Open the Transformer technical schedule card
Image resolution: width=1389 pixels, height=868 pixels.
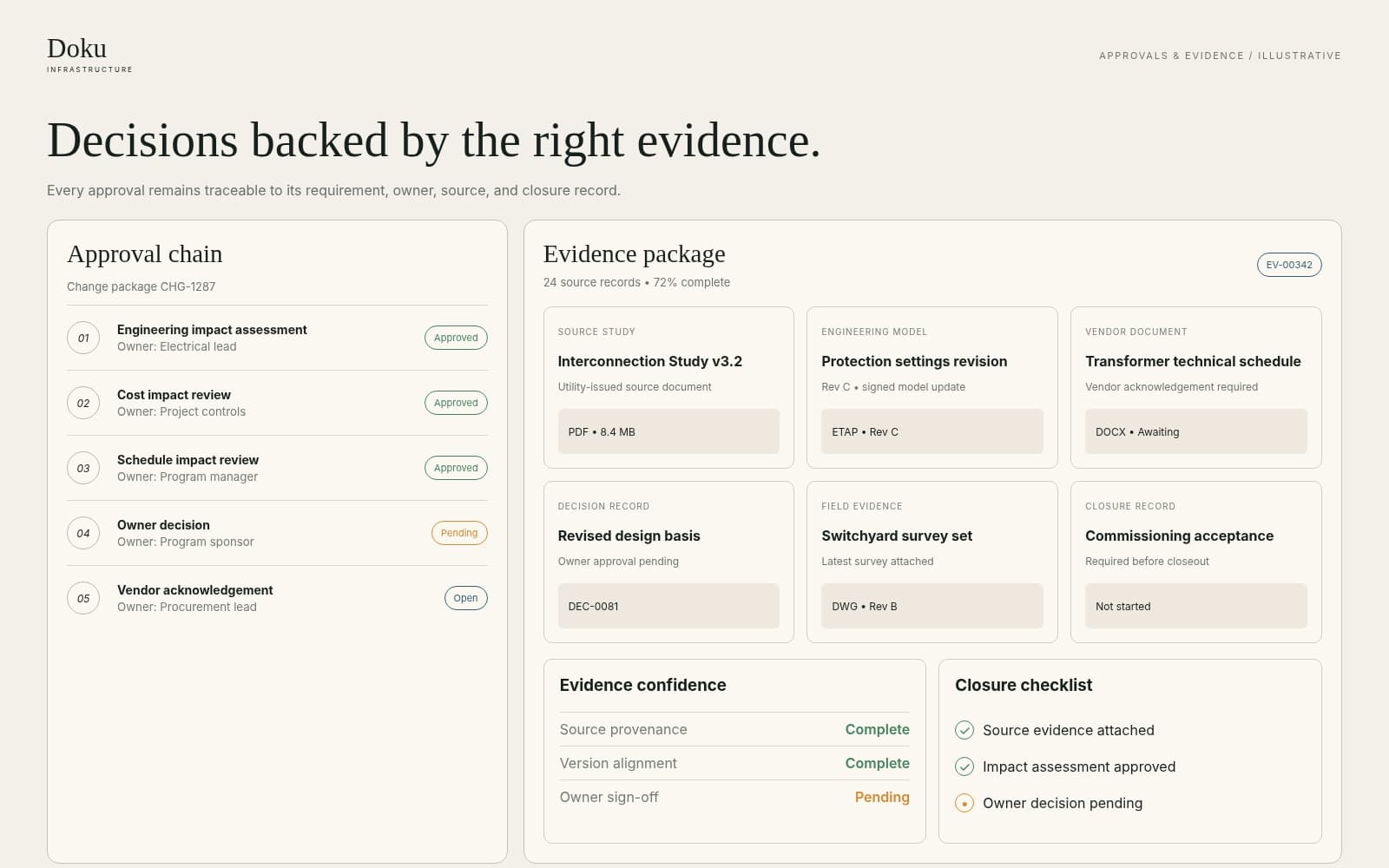pos(1196,387)
